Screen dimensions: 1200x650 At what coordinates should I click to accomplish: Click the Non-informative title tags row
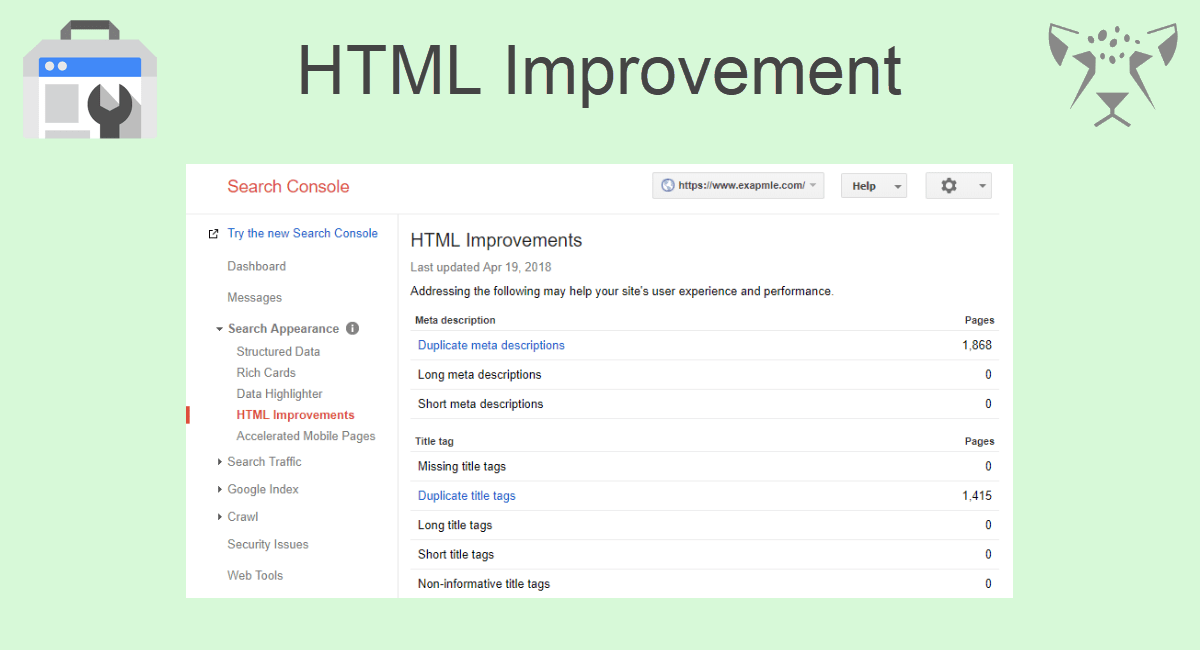coord(704,584)
